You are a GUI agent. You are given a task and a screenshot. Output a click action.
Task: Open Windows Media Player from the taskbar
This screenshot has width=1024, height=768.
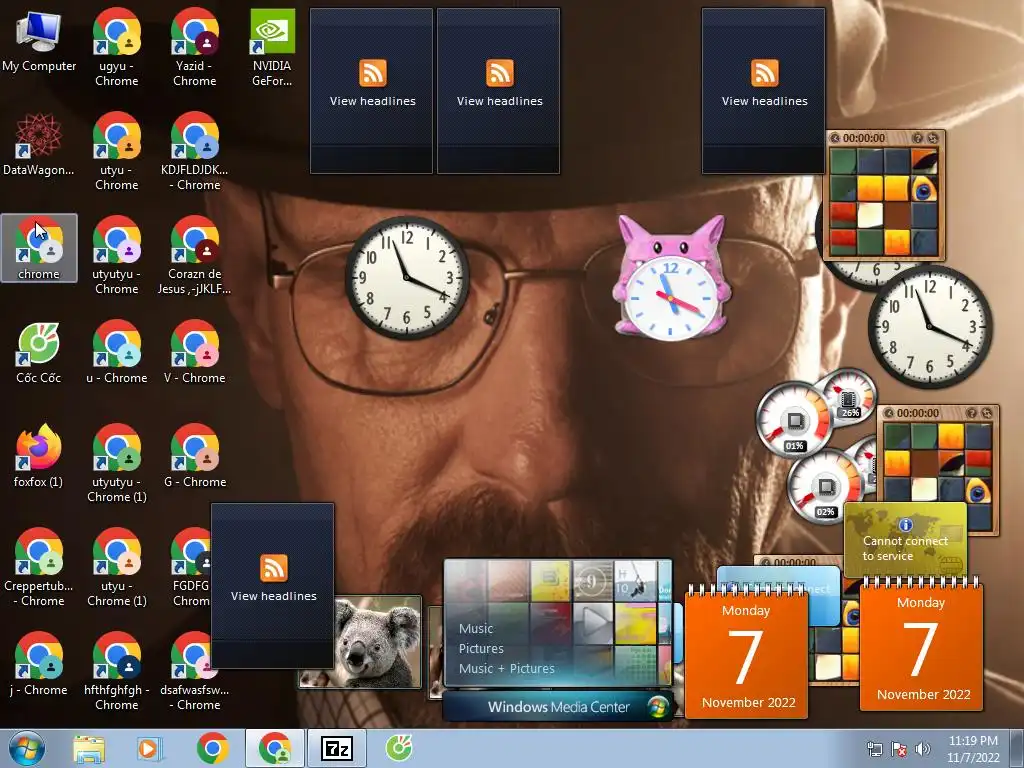click(148, 748)
